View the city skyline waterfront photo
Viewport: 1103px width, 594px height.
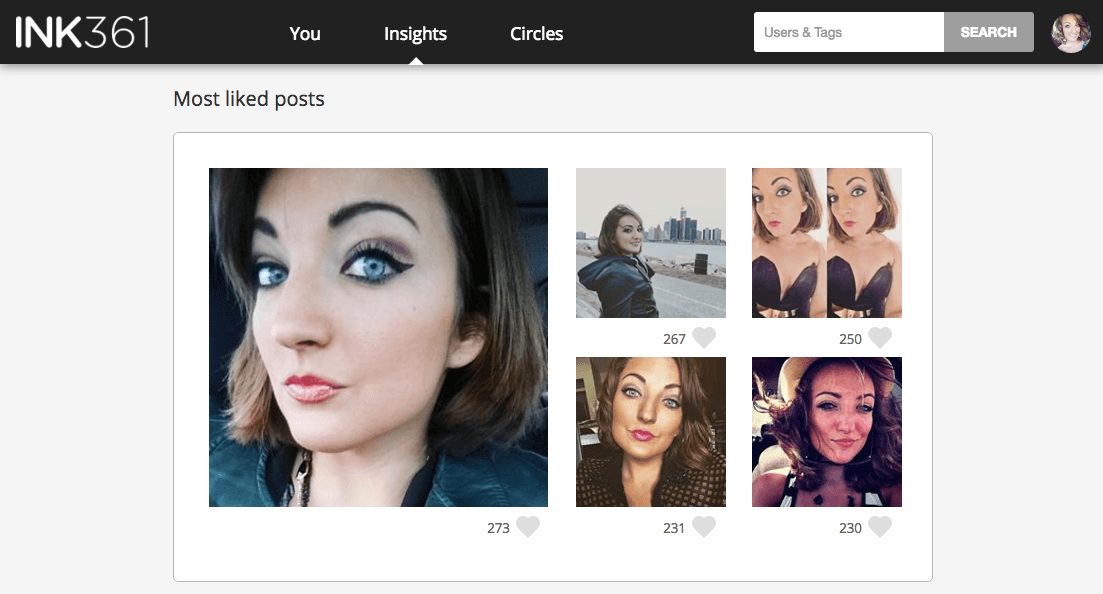point(651,243)
